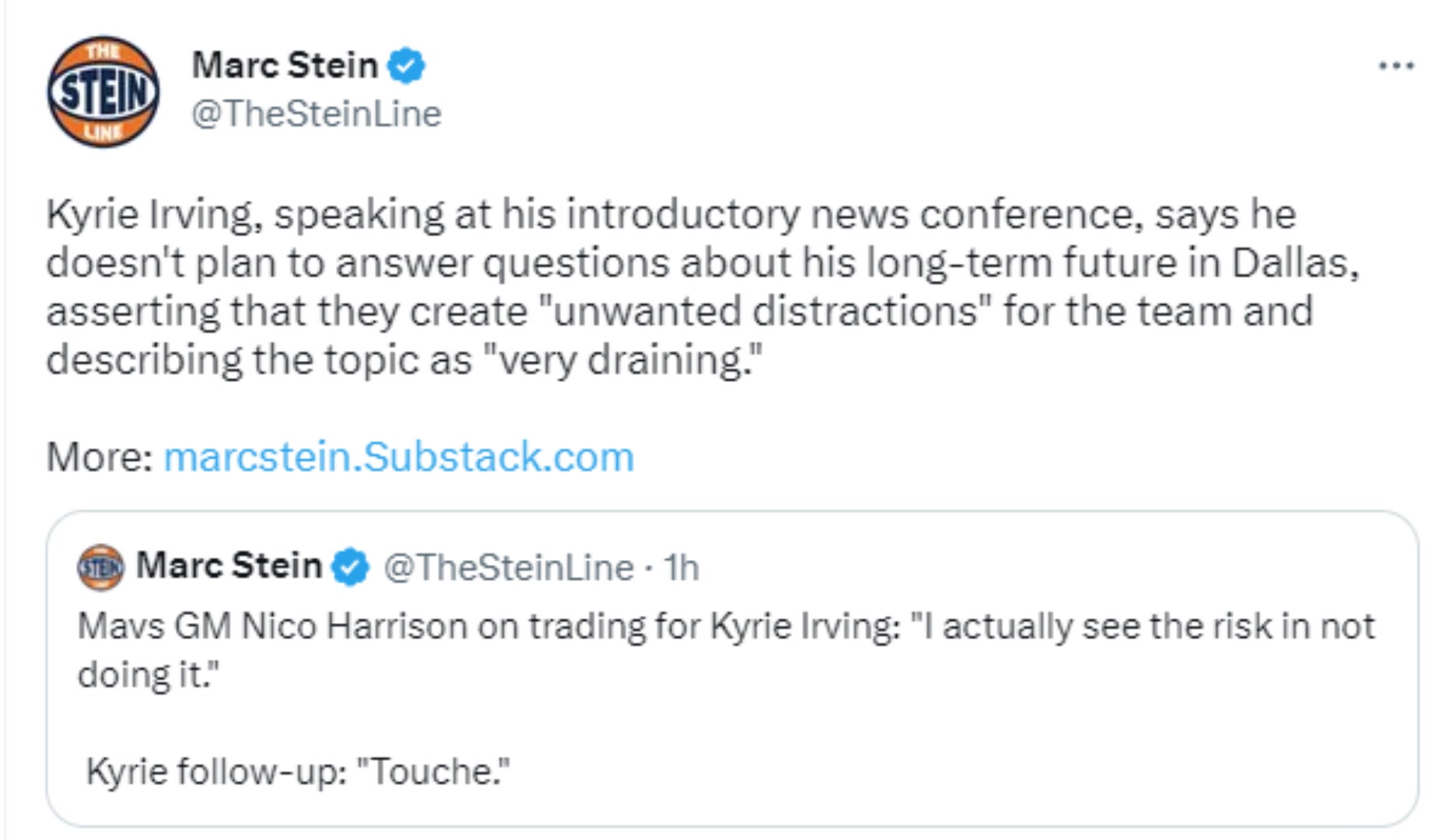The image size is (1436, 840).
Task: Click the 1h timestamp on the quoted tweet
Action: pos(681,568)
